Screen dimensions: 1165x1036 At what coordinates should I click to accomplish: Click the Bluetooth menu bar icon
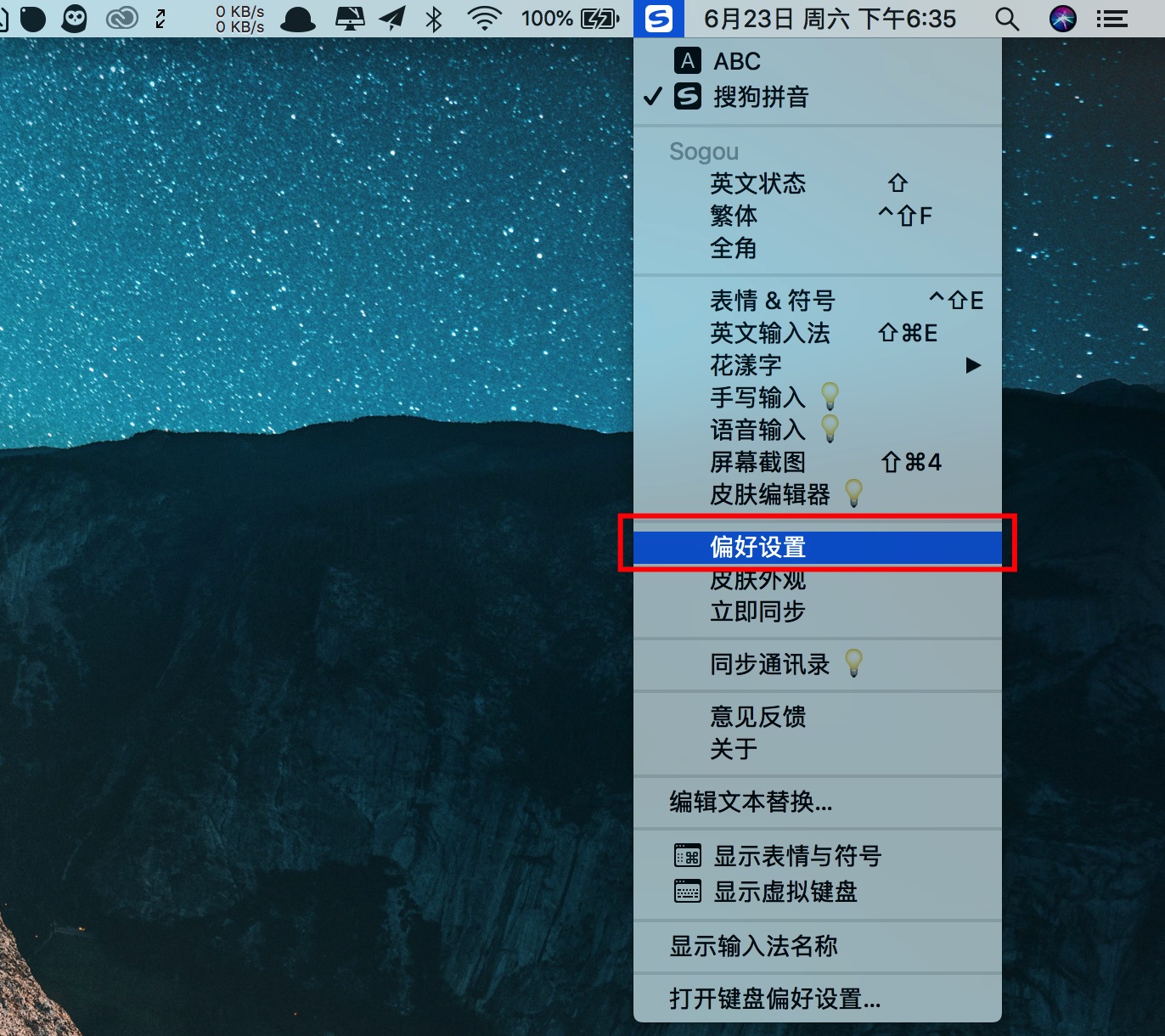[x=434, y=19]
